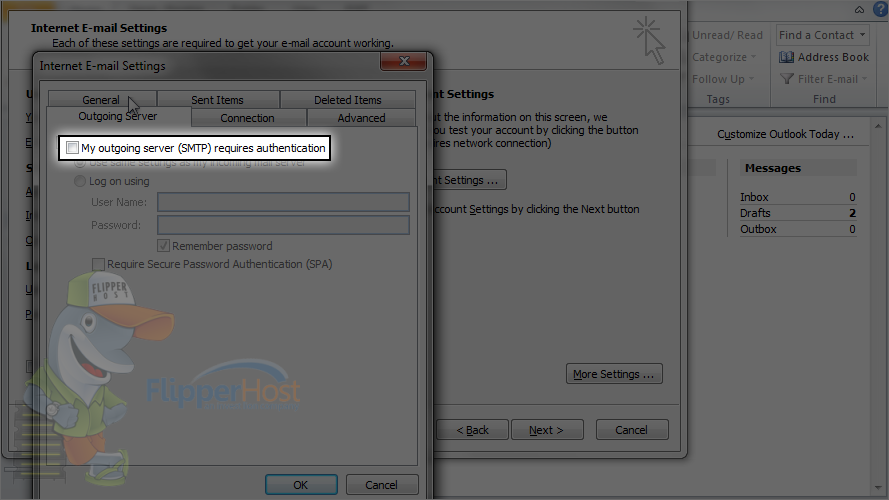889x500 pixels.
Task: Check Require Secure Password Authentication (SPA)
Action: click(x=99, y=264)
